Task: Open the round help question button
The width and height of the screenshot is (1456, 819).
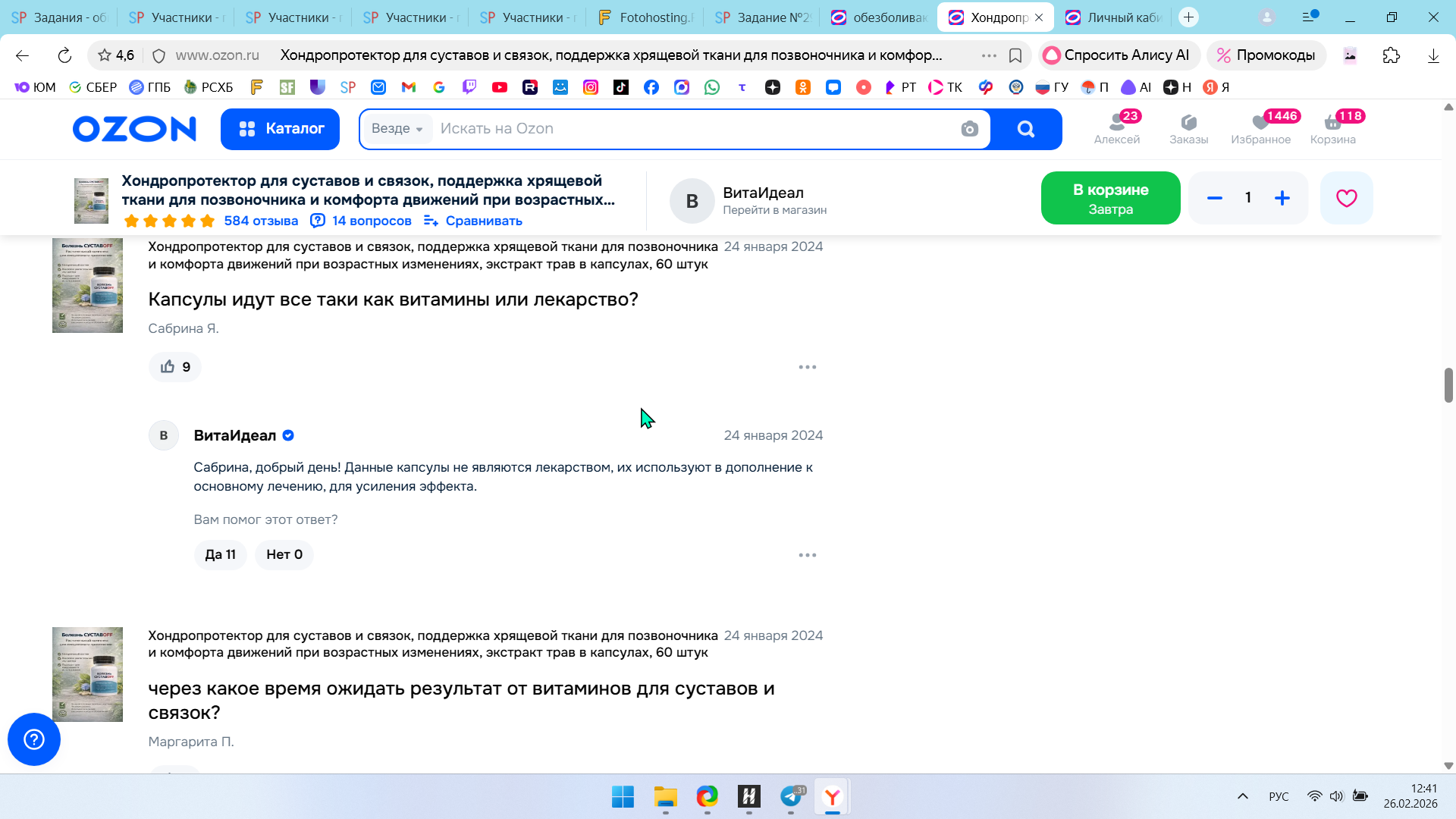Action: tap(34, 739)
